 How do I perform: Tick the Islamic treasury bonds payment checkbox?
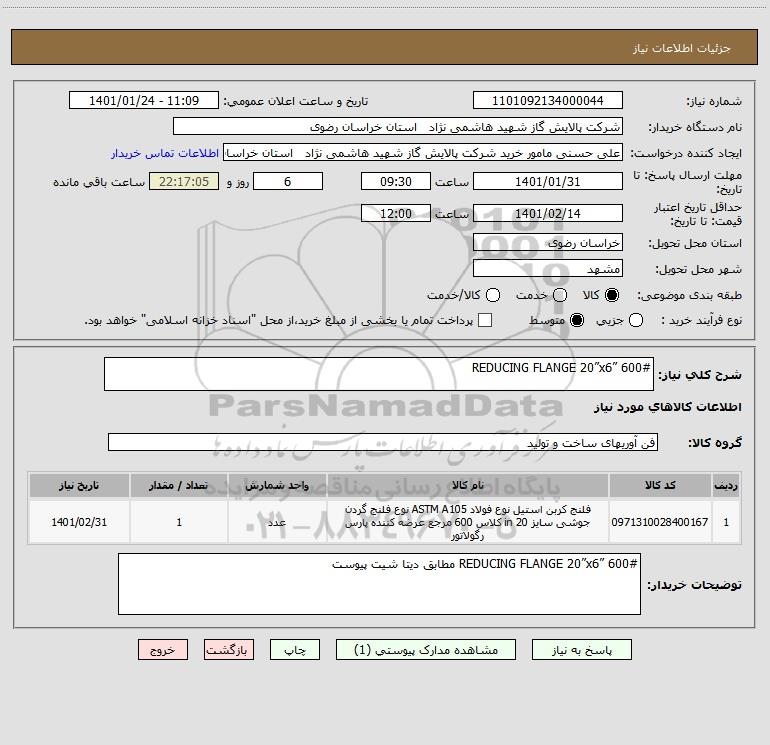click(485, 320)
